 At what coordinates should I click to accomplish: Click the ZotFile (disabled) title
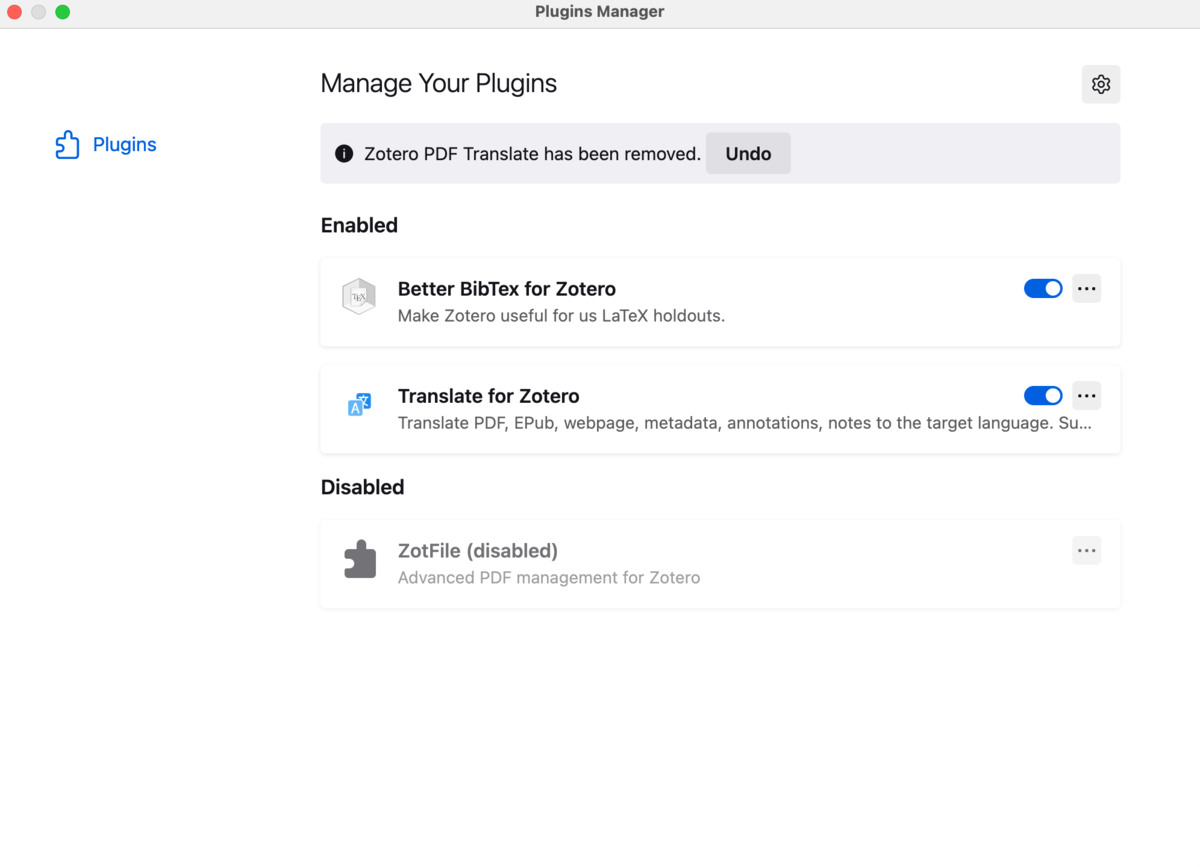pos(478,551)
